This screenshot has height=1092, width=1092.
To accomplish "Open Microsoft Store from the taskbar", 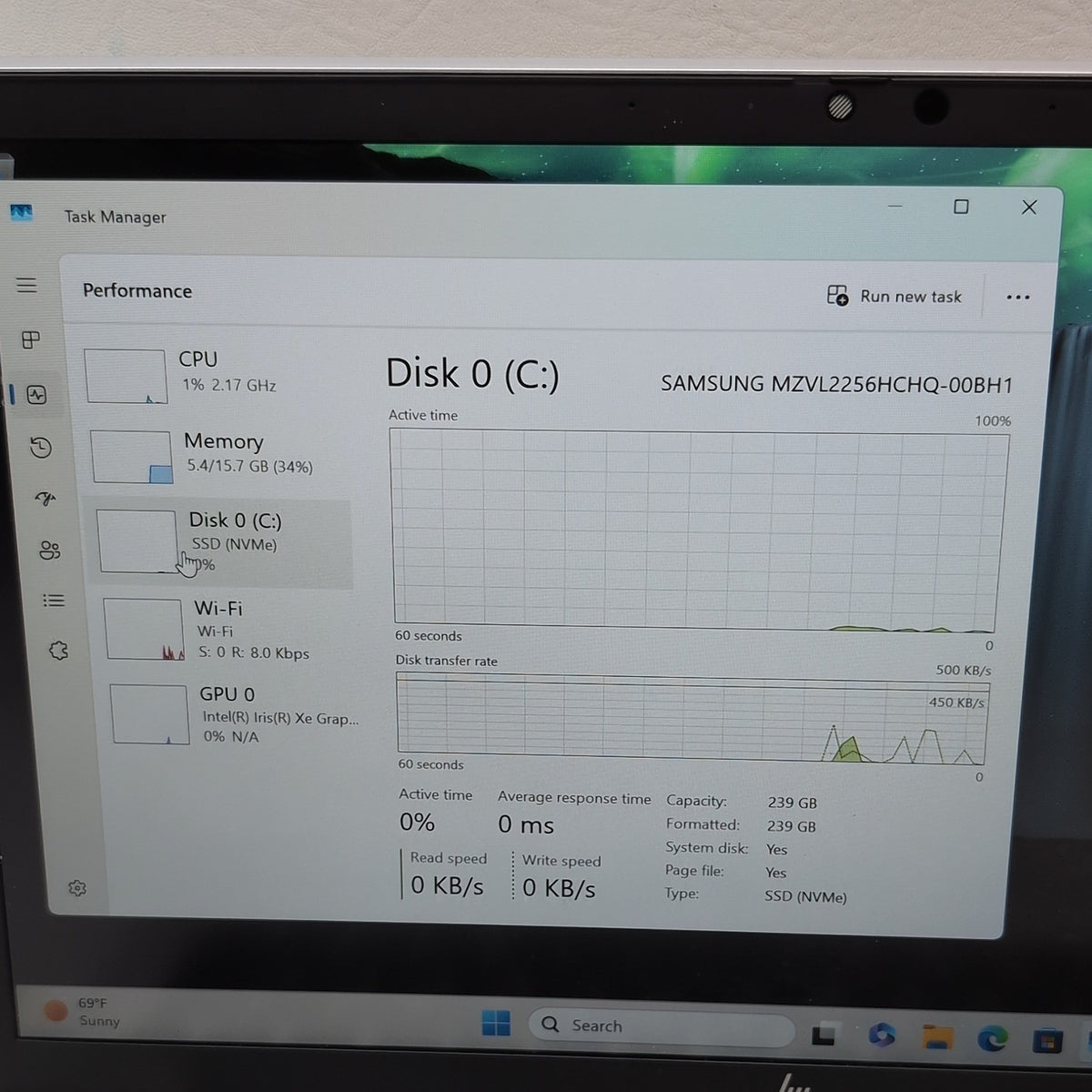I will click(1047, 1040).
